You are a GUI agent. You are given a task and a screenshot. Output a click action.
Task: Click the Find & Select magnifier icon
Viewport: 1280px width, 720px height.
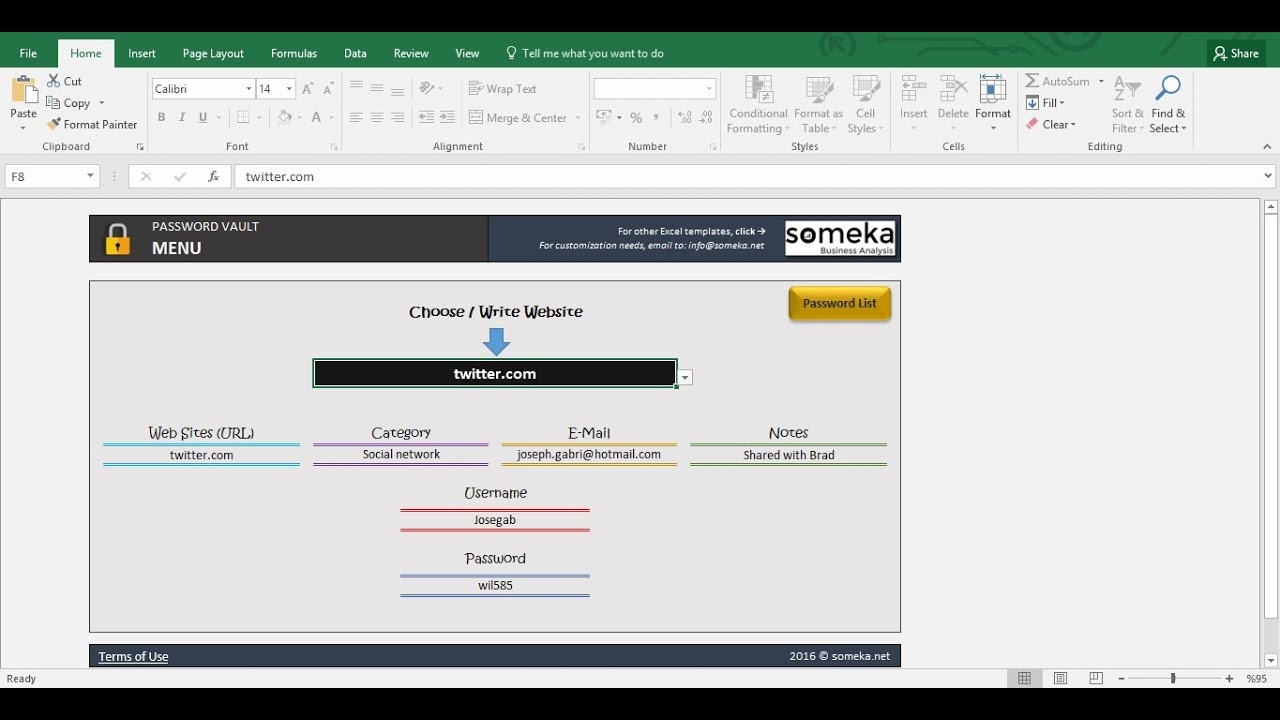1167,89
